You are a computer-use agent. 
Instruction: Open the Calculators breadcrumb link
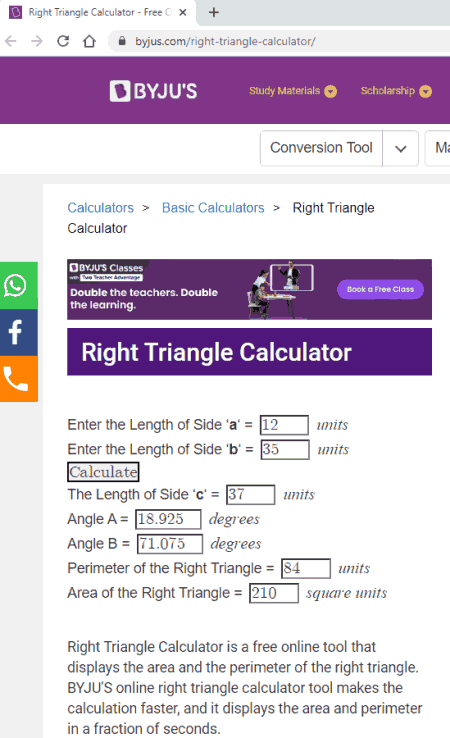100,208
